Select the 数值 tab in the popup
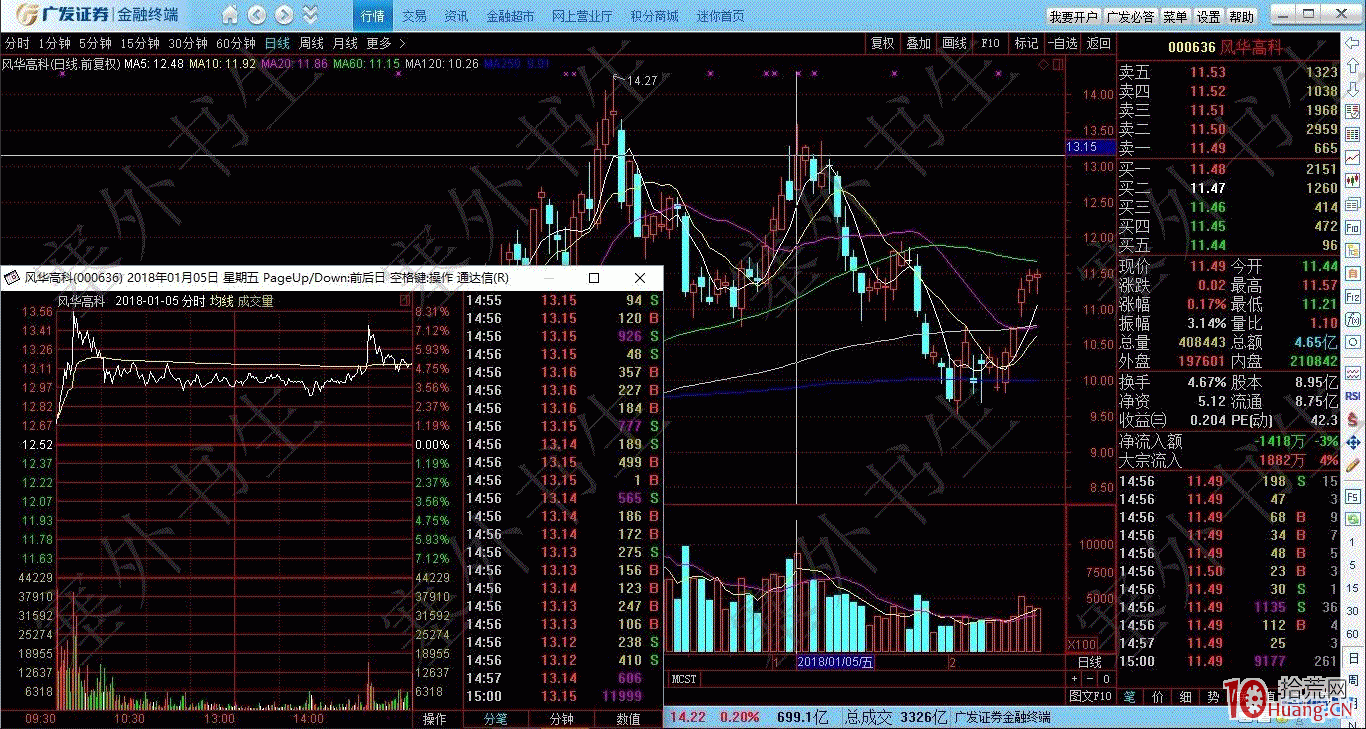 tap(628, 719)
